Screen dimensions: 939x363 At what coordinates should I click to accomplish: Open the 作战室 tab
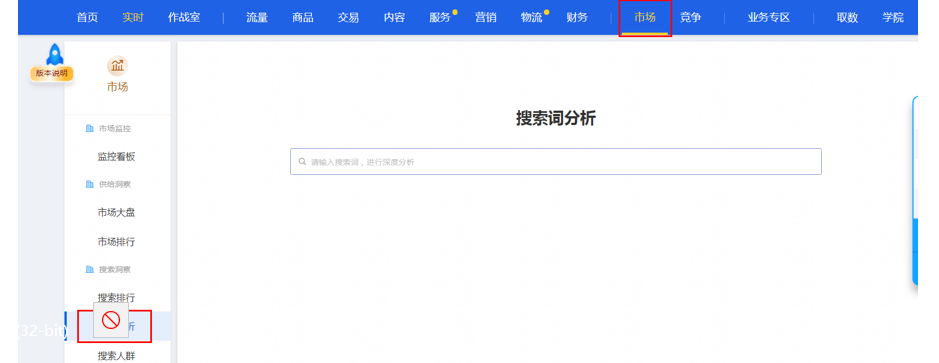tap(184, 17)
